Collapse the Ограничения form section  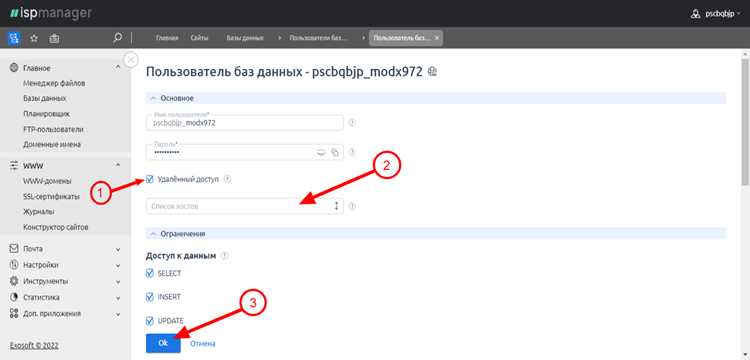(x=153, y=234)
